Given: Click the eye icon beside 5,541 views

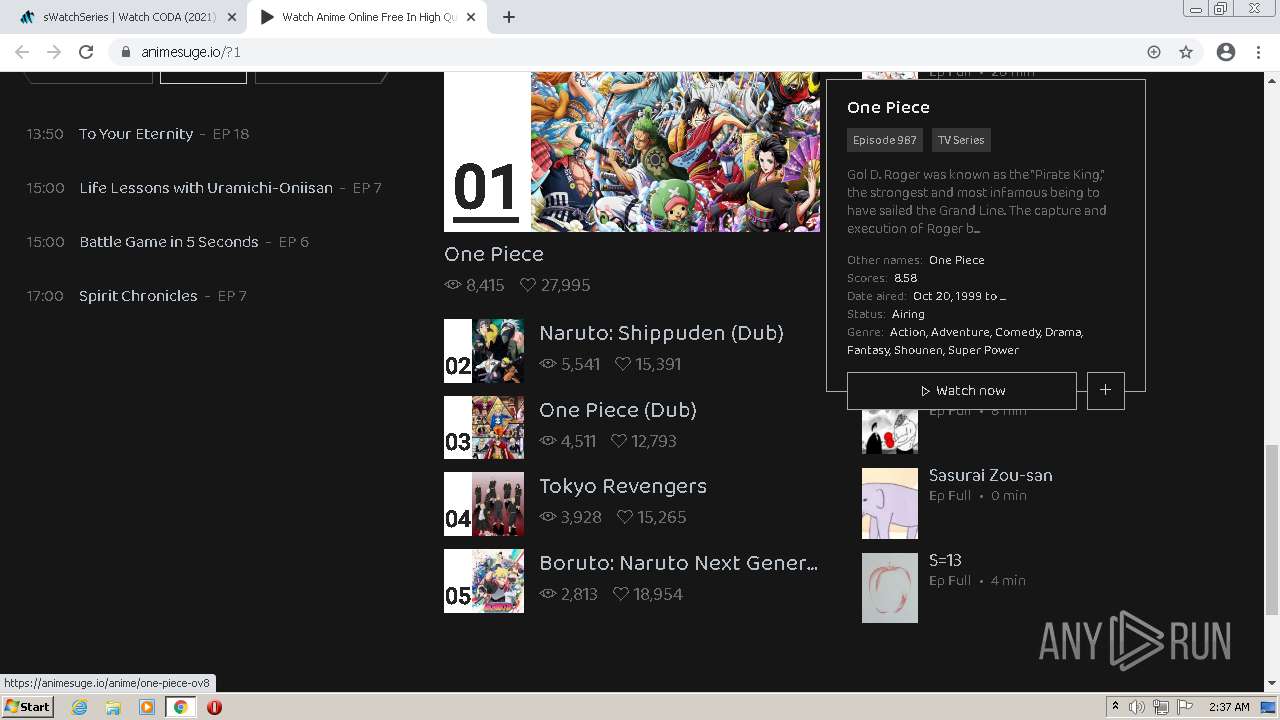Looking at the screenshot, I should (547, 364).
